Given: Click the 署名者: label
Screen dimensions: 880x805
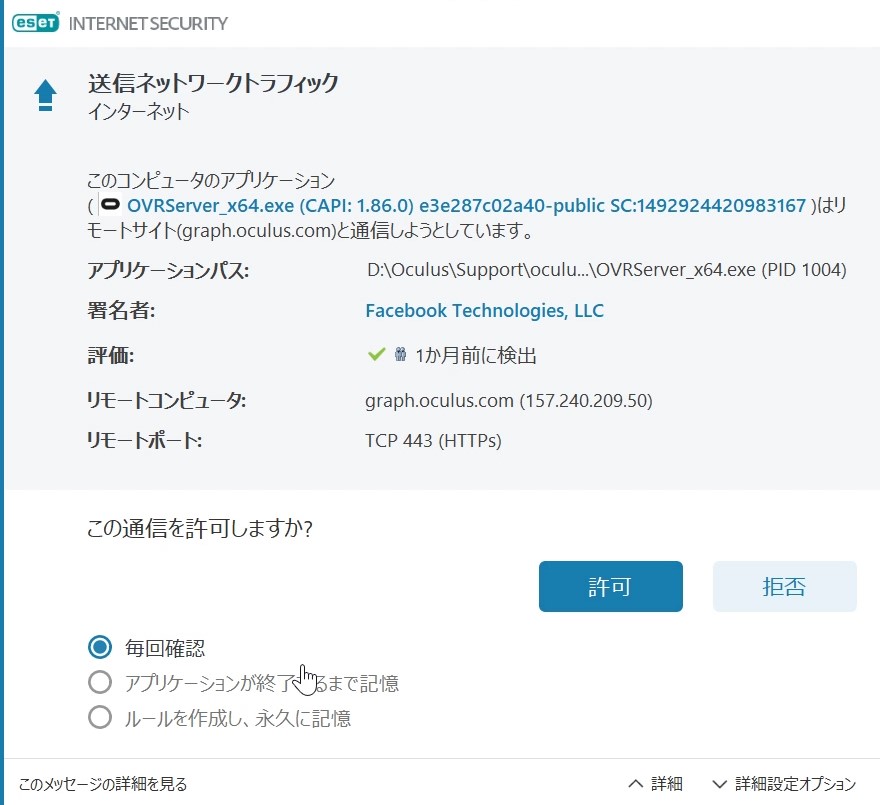Looking at the screenshot, I should pyautogui.click(x=121, y=310).
